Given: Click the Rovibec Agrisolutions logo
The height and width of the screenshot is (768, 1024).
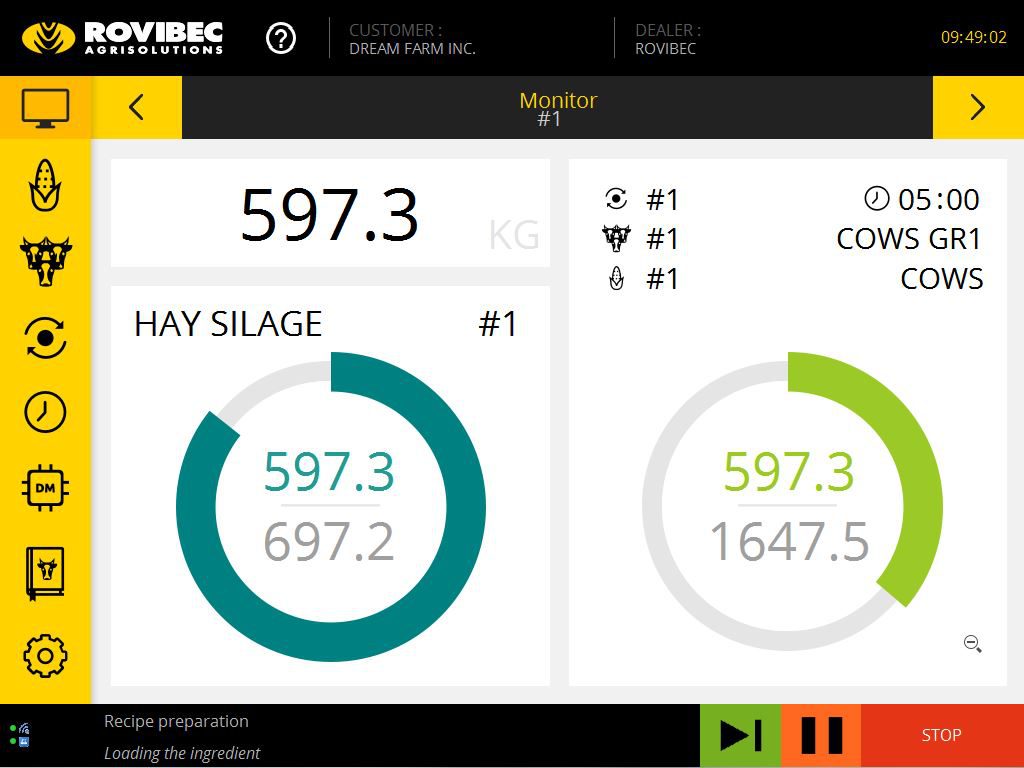Looking at the screenshot, I should [122, 38].
